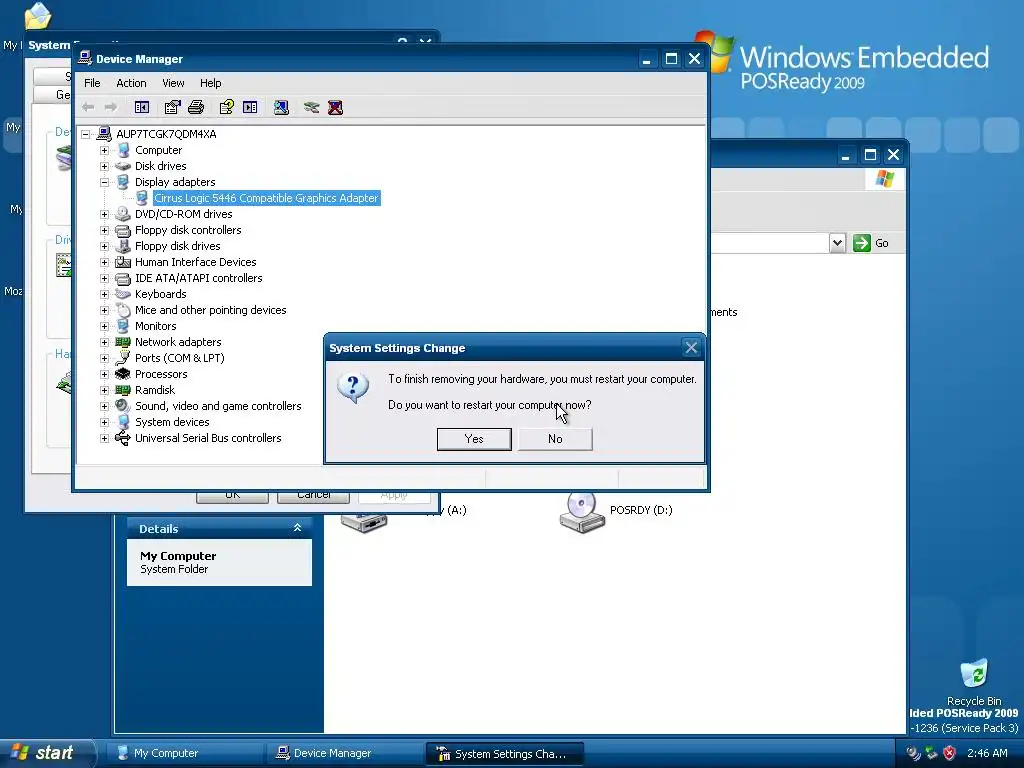Viewport: 1024px width, 768px height.
Task: Click Yes to restart the computer
Action: [474, 439]
